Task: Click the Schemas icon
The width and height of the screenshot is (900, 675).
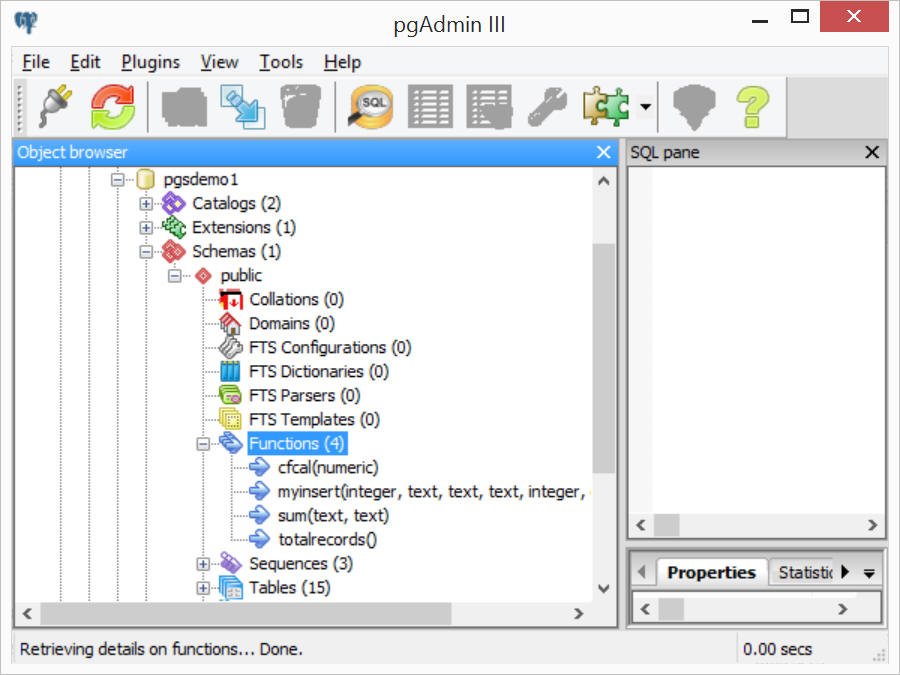Action: coord(174,251)
